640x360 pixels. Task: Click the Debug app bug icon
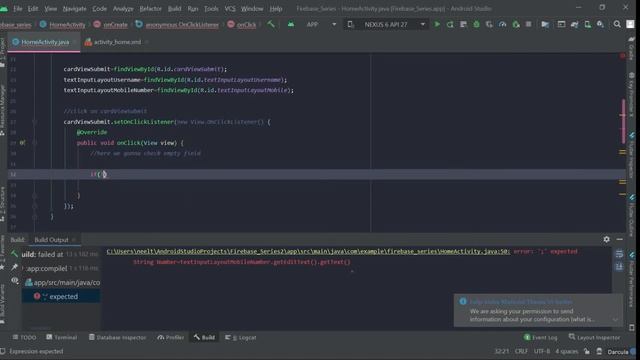pyautogui.click(x=476, y=24)
